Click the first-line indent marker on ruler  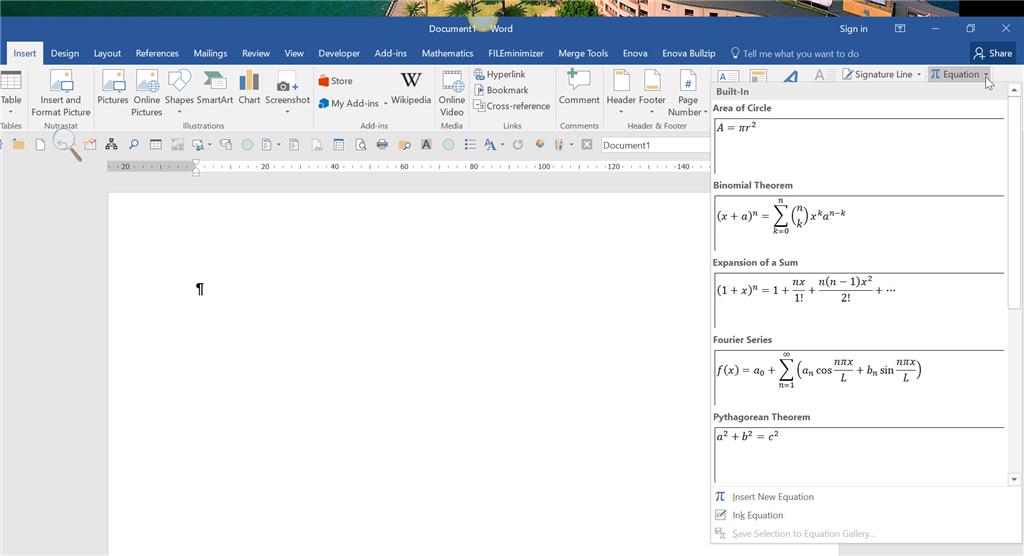coord(196,163)
